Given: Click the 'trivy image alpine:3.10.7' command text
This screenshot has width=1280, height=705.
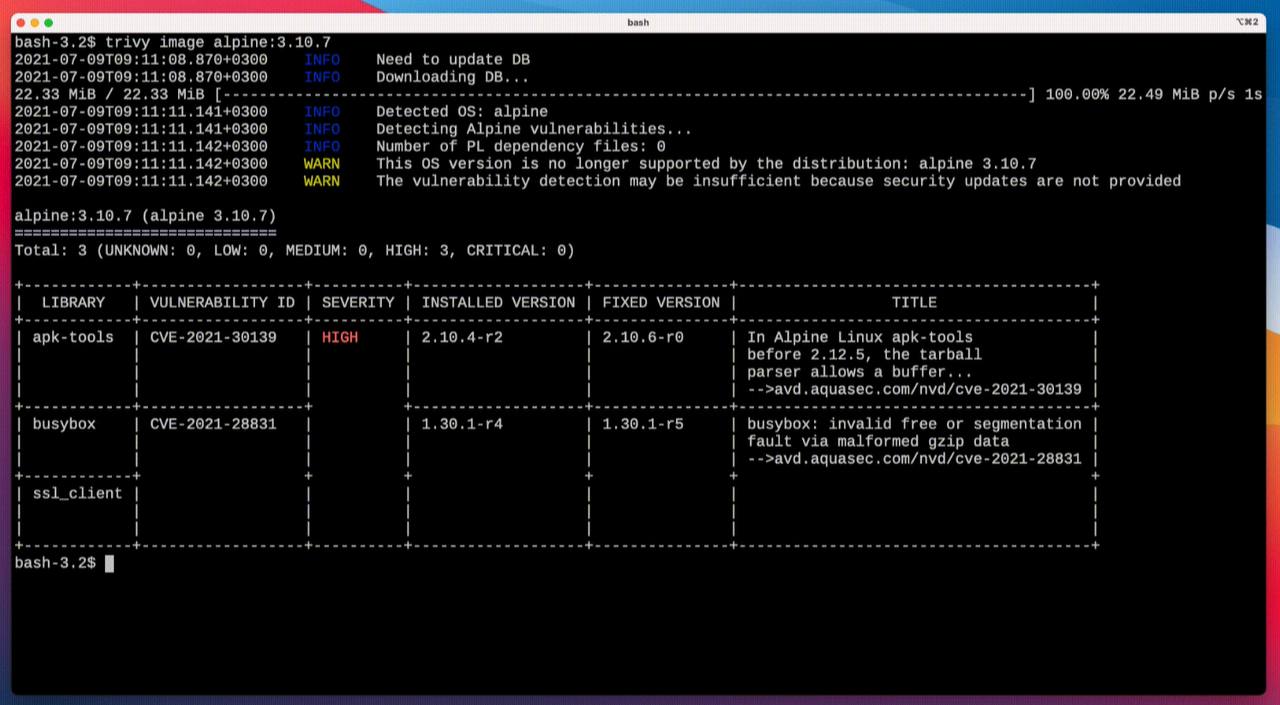Looking at the screenshot, I should tap(218, 42).
